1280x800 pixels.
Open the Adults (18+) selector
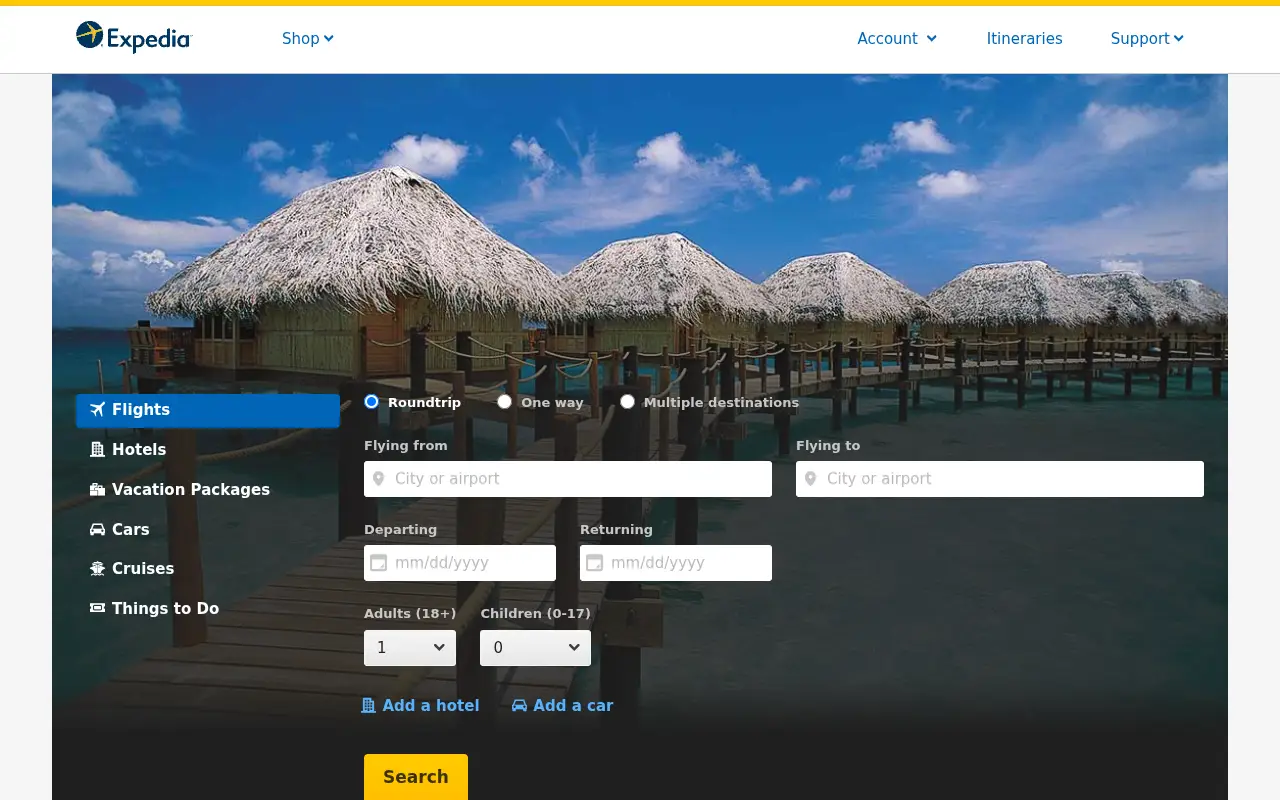point(410,648)
